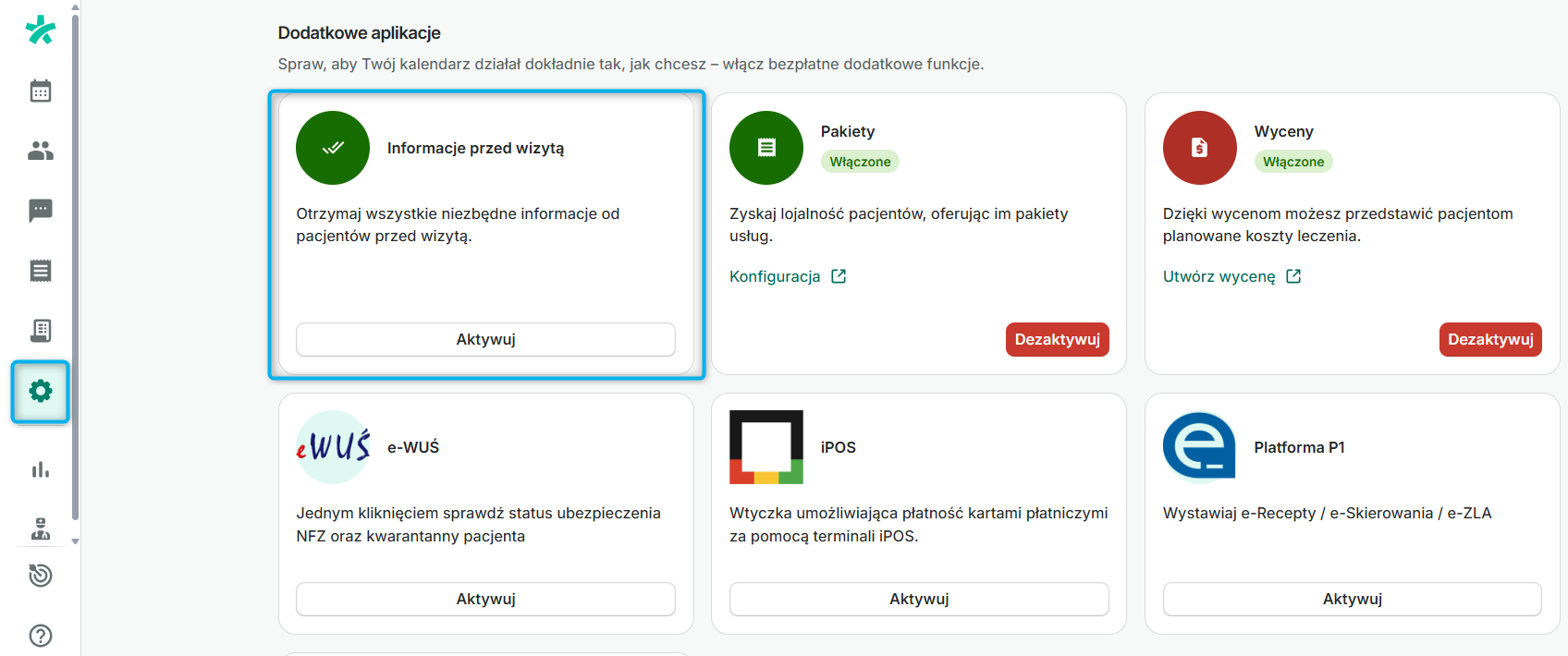Activate the iPOS app
1568x656 pixels.
coord(919,599)
